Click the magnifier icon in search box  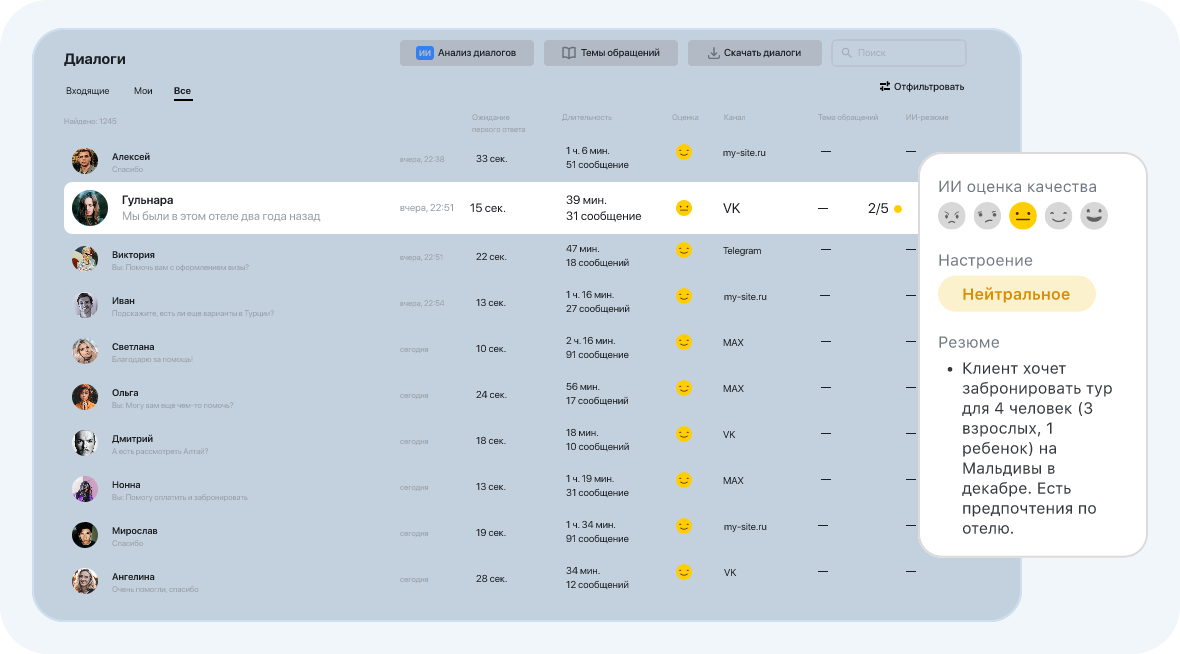coord(847,53)
